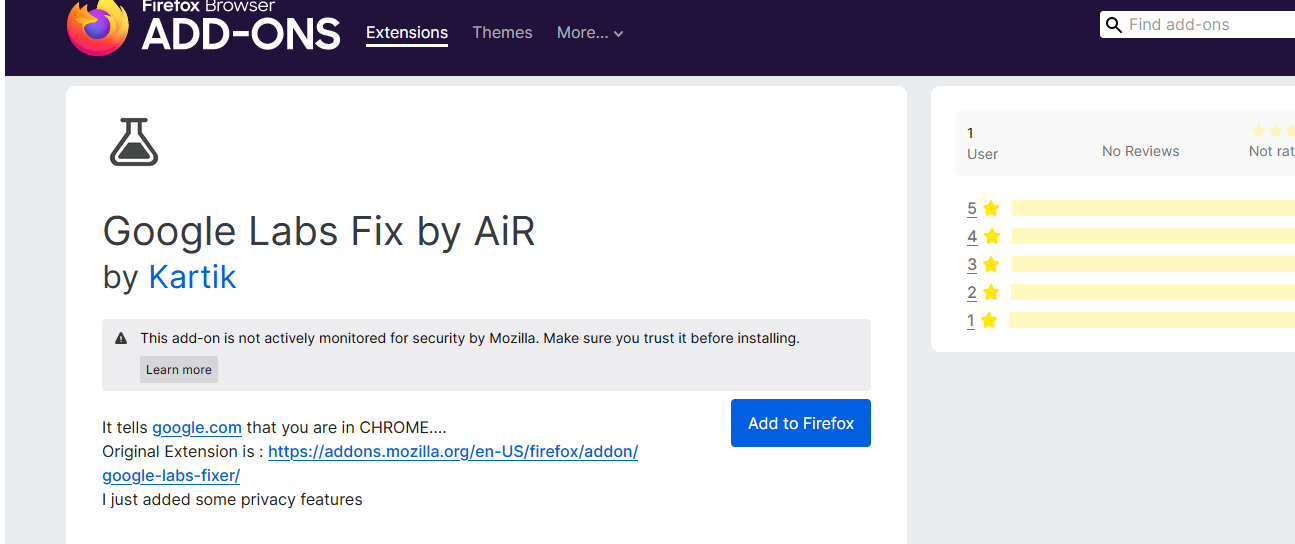Click the 4-star rating bar
The image size is (1295, 544).
coord(1153,236)
